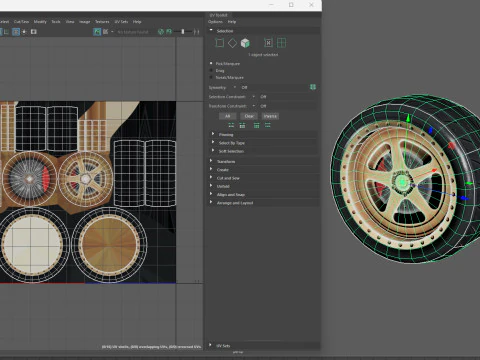Click the checker map icon next to texture display
This screenshot has height=360, width=480.
point(105,32)
